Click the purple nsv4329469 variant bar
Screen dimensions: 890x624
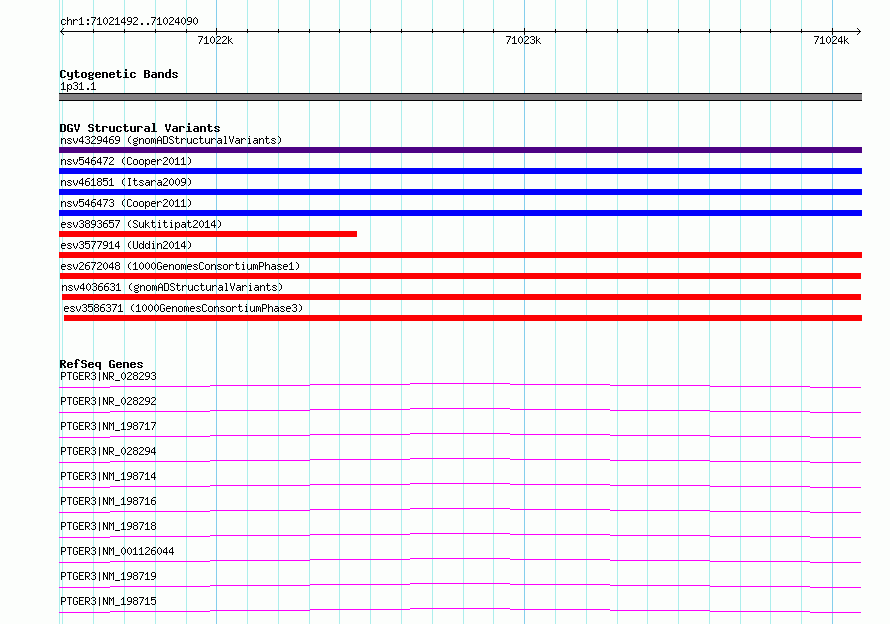tap(460, 150)
